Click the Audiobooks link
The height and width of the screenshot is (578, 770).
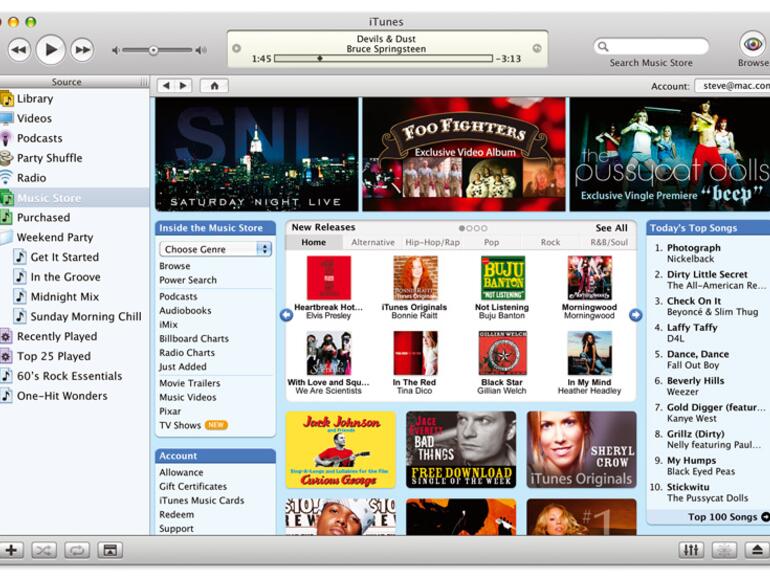[185, 310]
